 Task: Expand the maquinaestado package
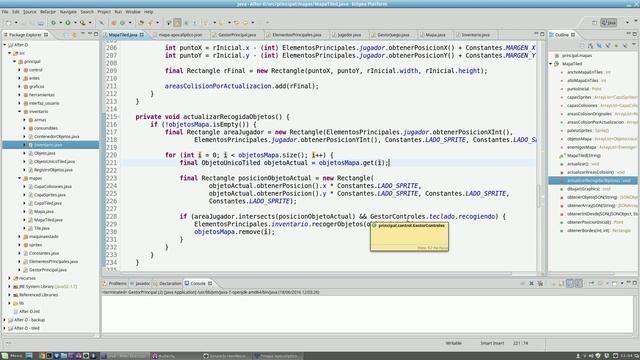(x=20, y=237)
